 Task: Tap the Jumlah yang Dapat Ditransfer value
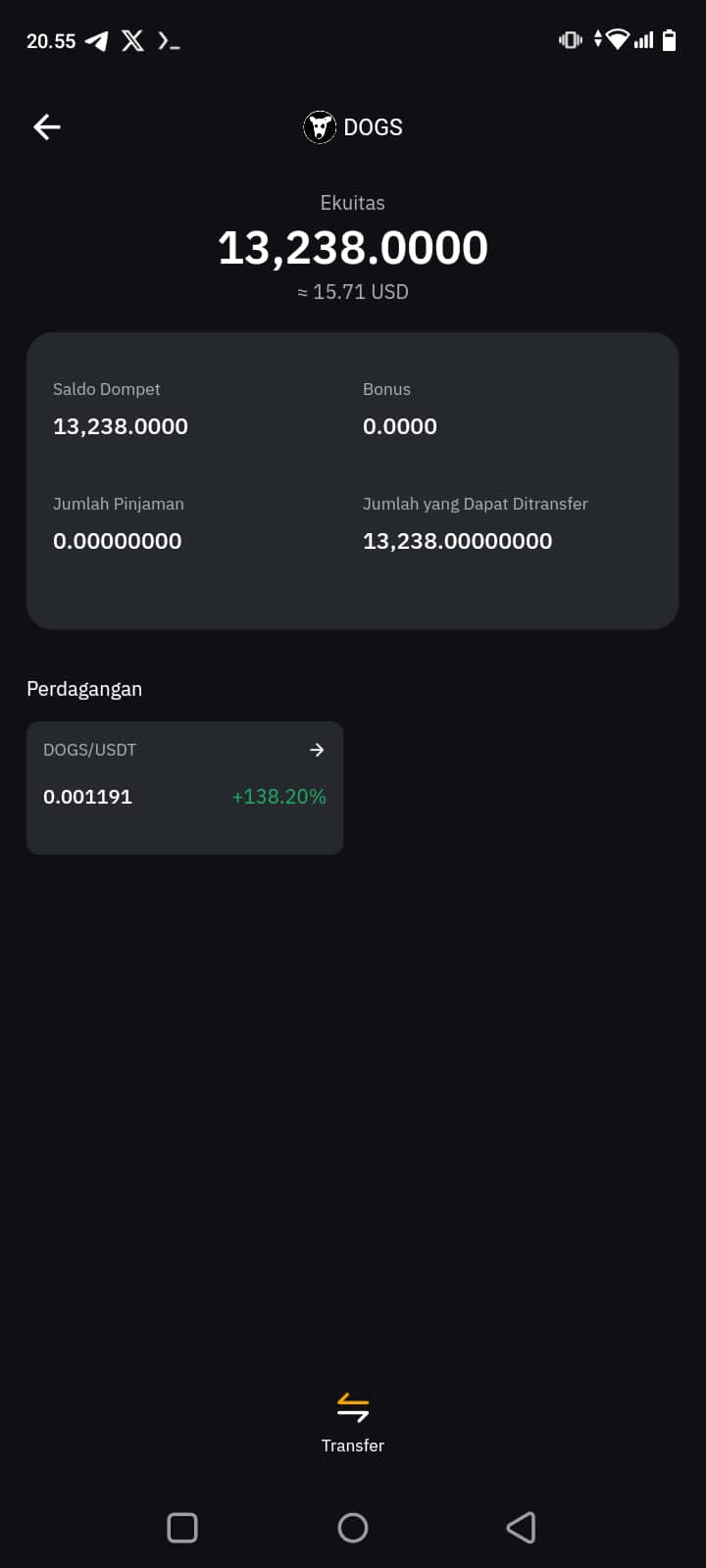point(457,541)
